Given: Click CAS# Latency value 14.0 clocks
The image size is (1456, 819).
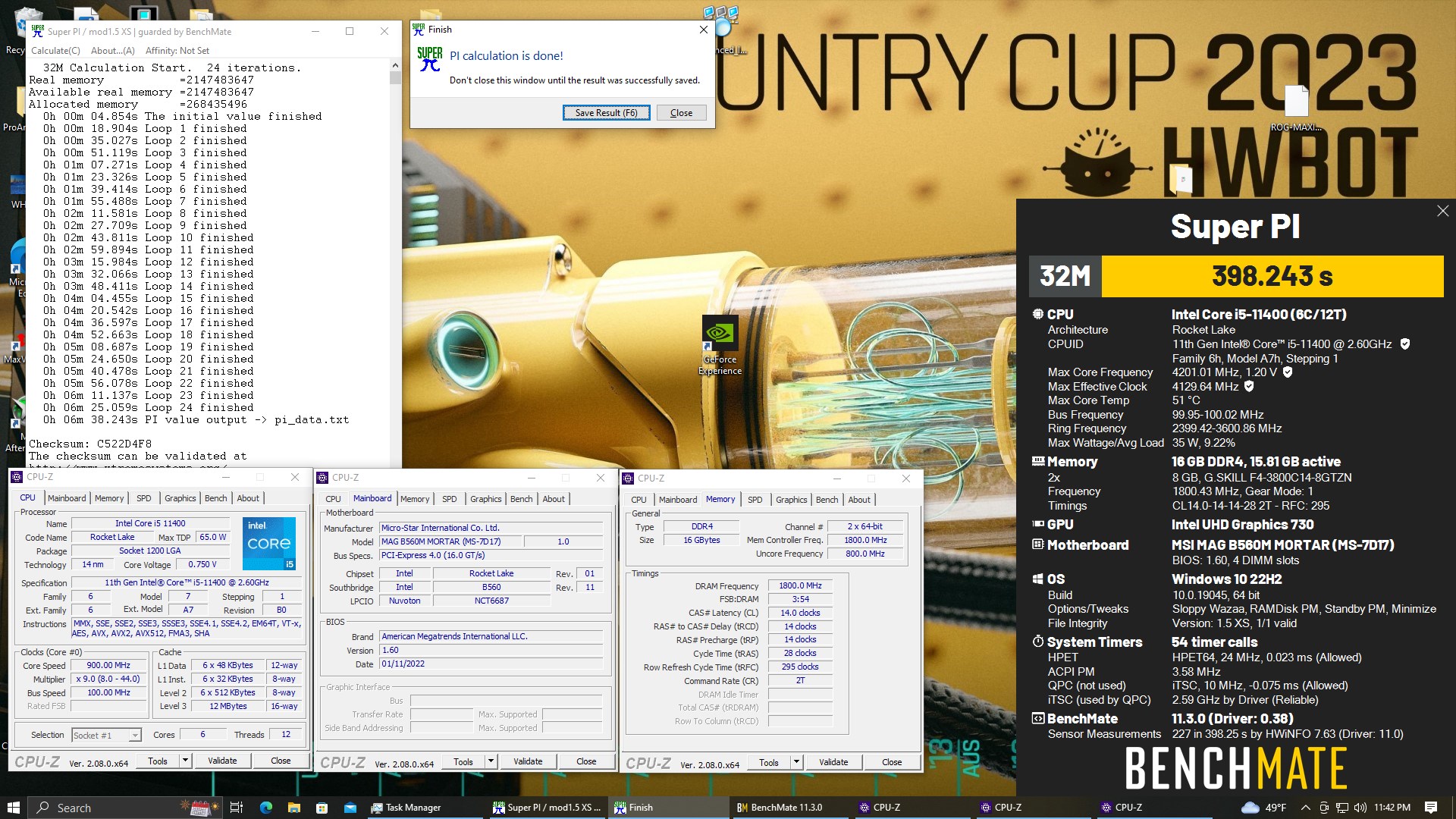Looking at the screenshot, I should (800, 613).
